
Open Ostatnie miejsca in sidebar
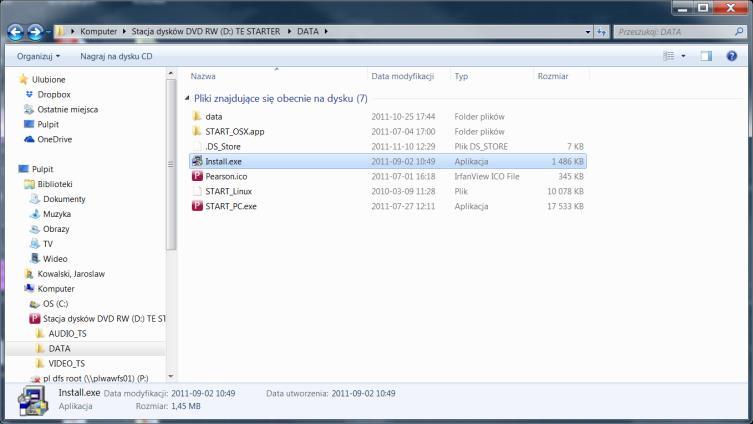(67, 109)
